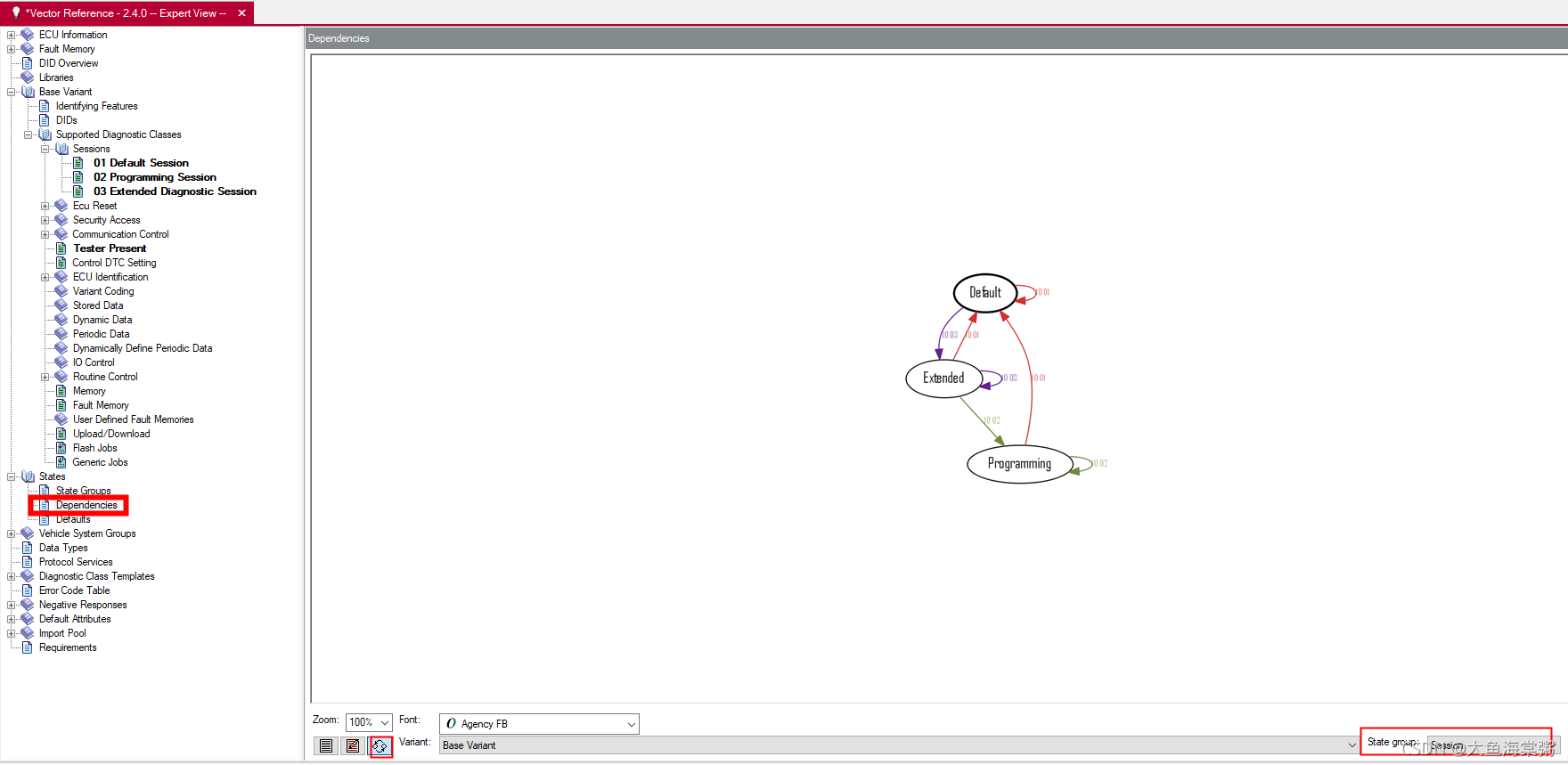Click the Libraries node icon
1568x765 pixels.
pos(28,77)
